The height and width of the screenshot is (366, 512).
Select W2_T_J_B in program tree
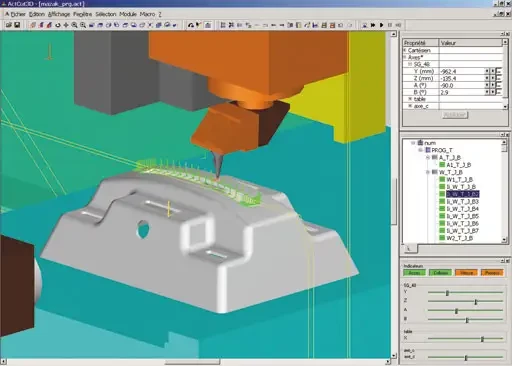[x=459, y=238]
